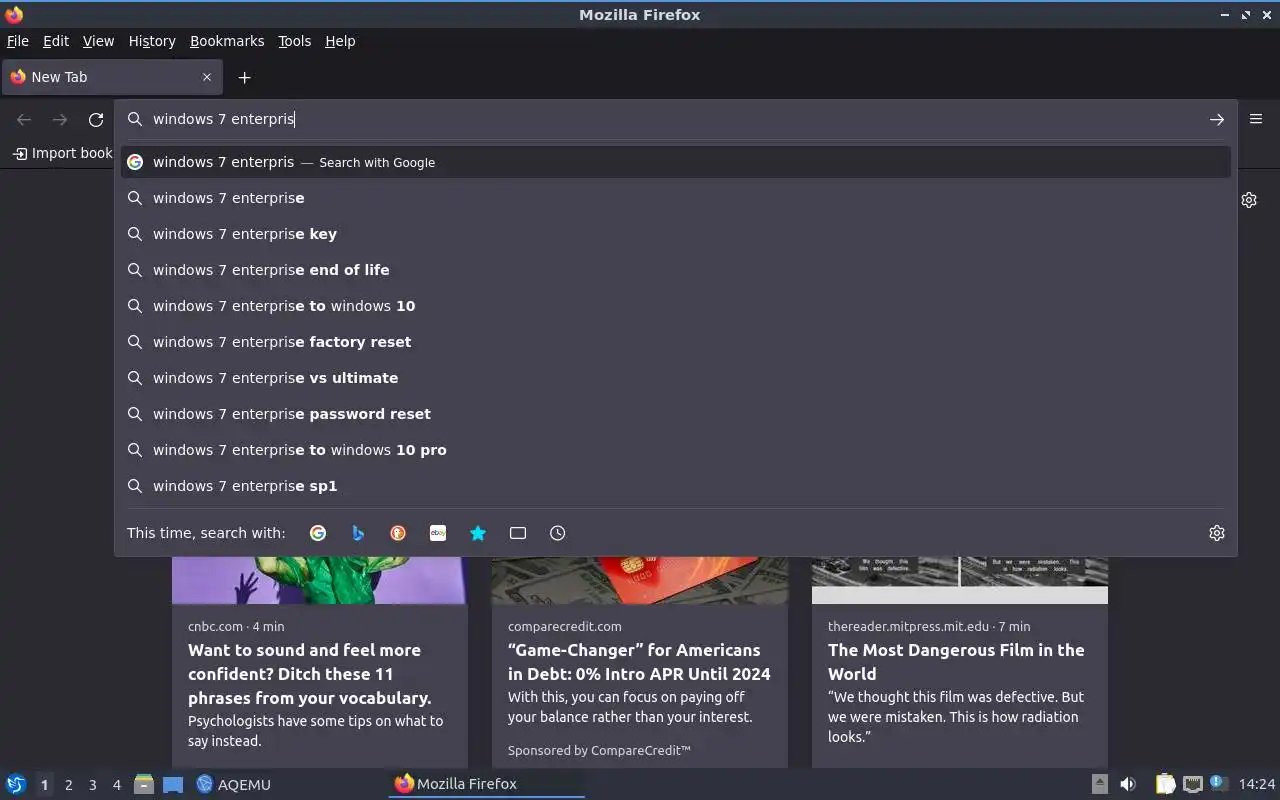Viewport: 1280px width, 800px height.
Task: Click the network tray icon
Action: pyautogui.click(x=1192, y=784)
